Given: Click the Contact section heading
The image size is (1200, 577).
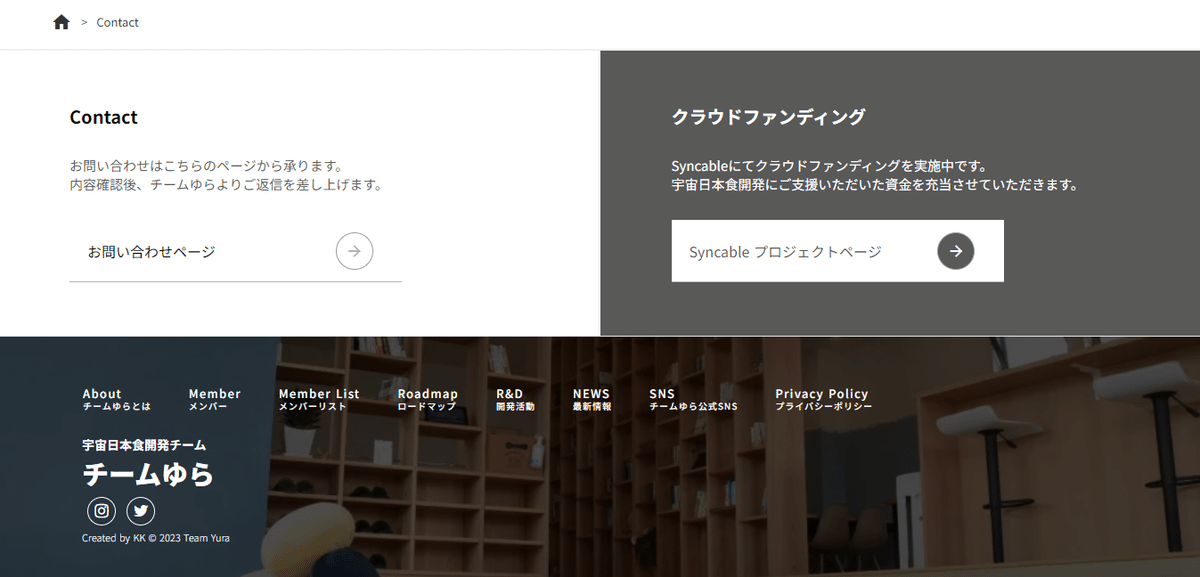Looking at the screenshot, I should [103, 117].
